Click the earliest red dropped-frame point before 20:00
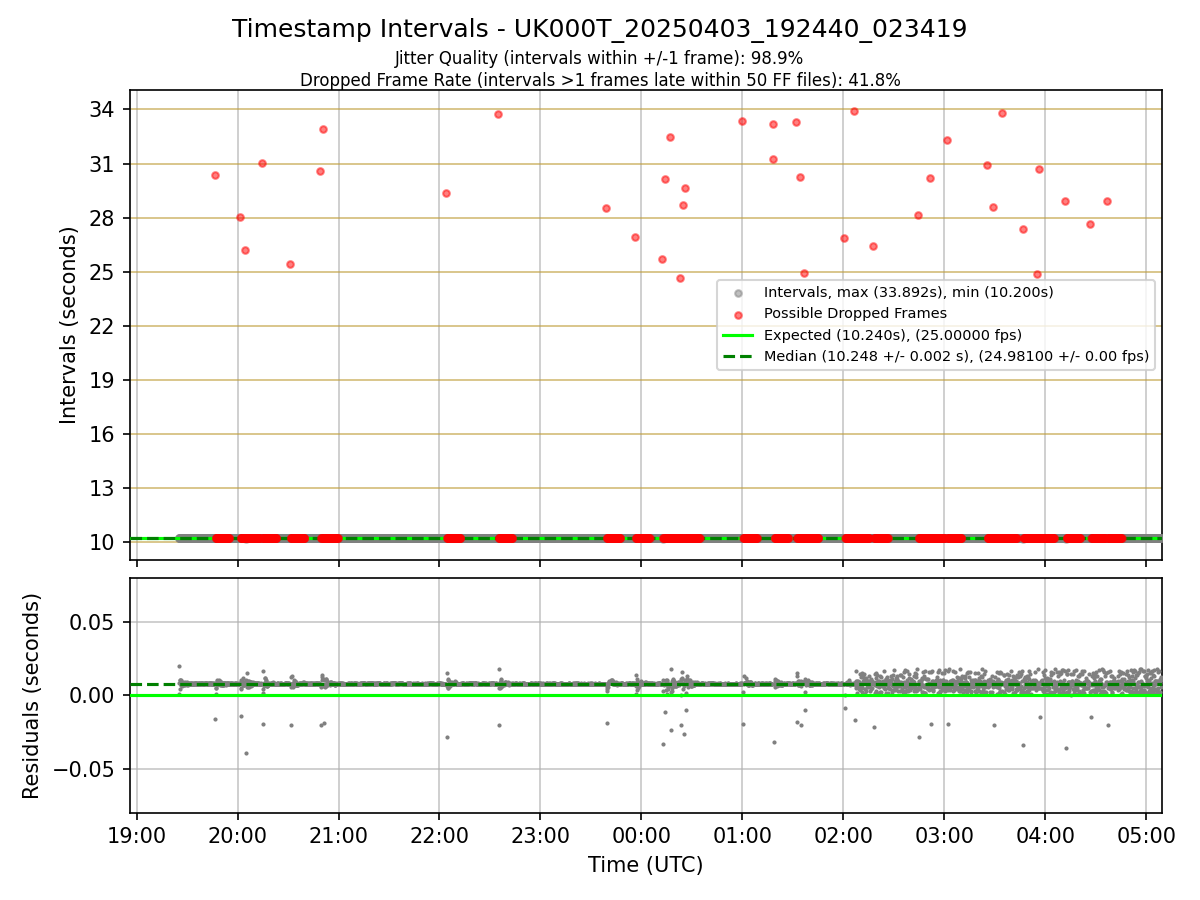 pos(215,175)
